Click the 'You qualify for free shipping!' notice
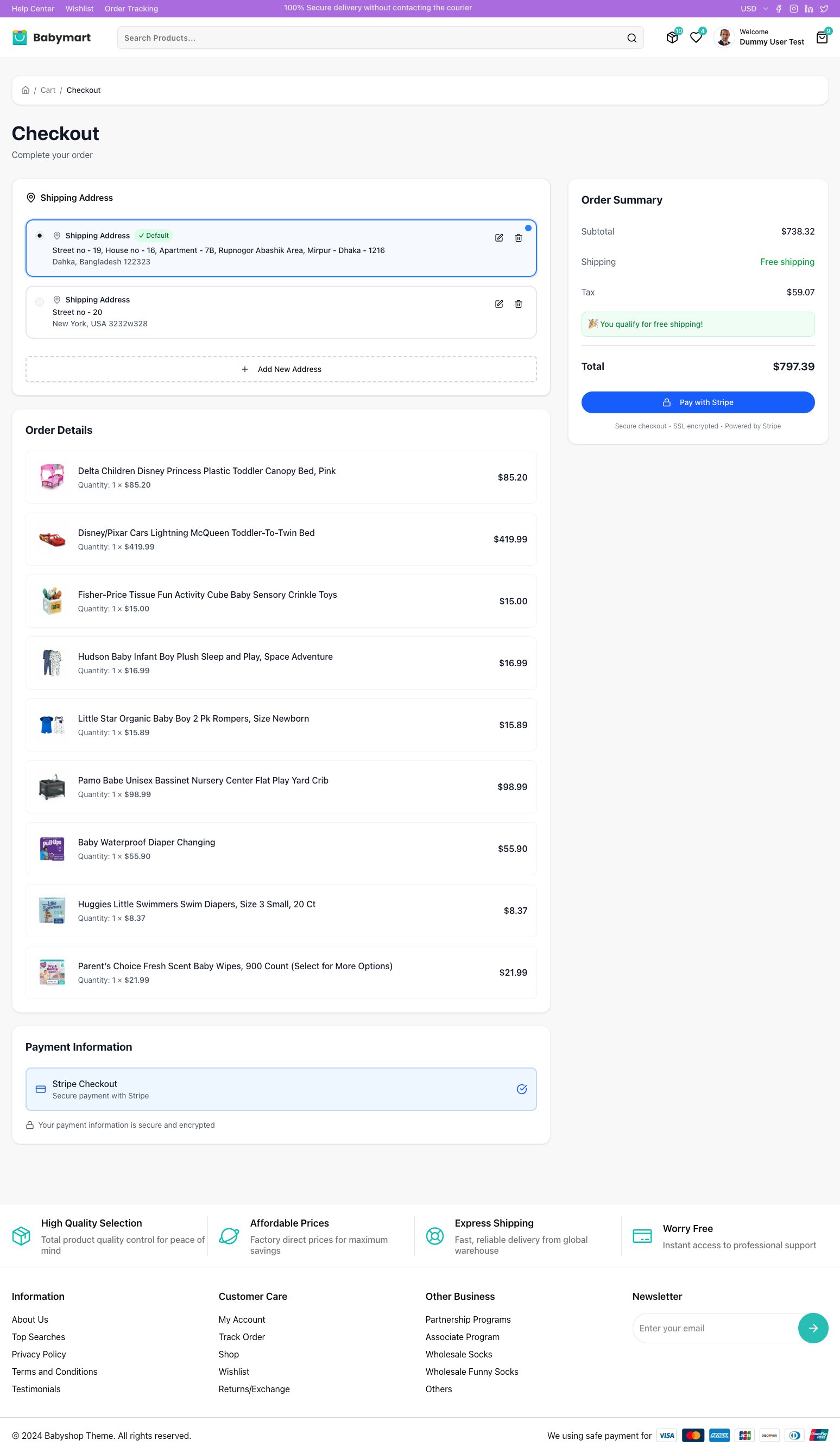The image size is (840, 1453). [698, 324]
